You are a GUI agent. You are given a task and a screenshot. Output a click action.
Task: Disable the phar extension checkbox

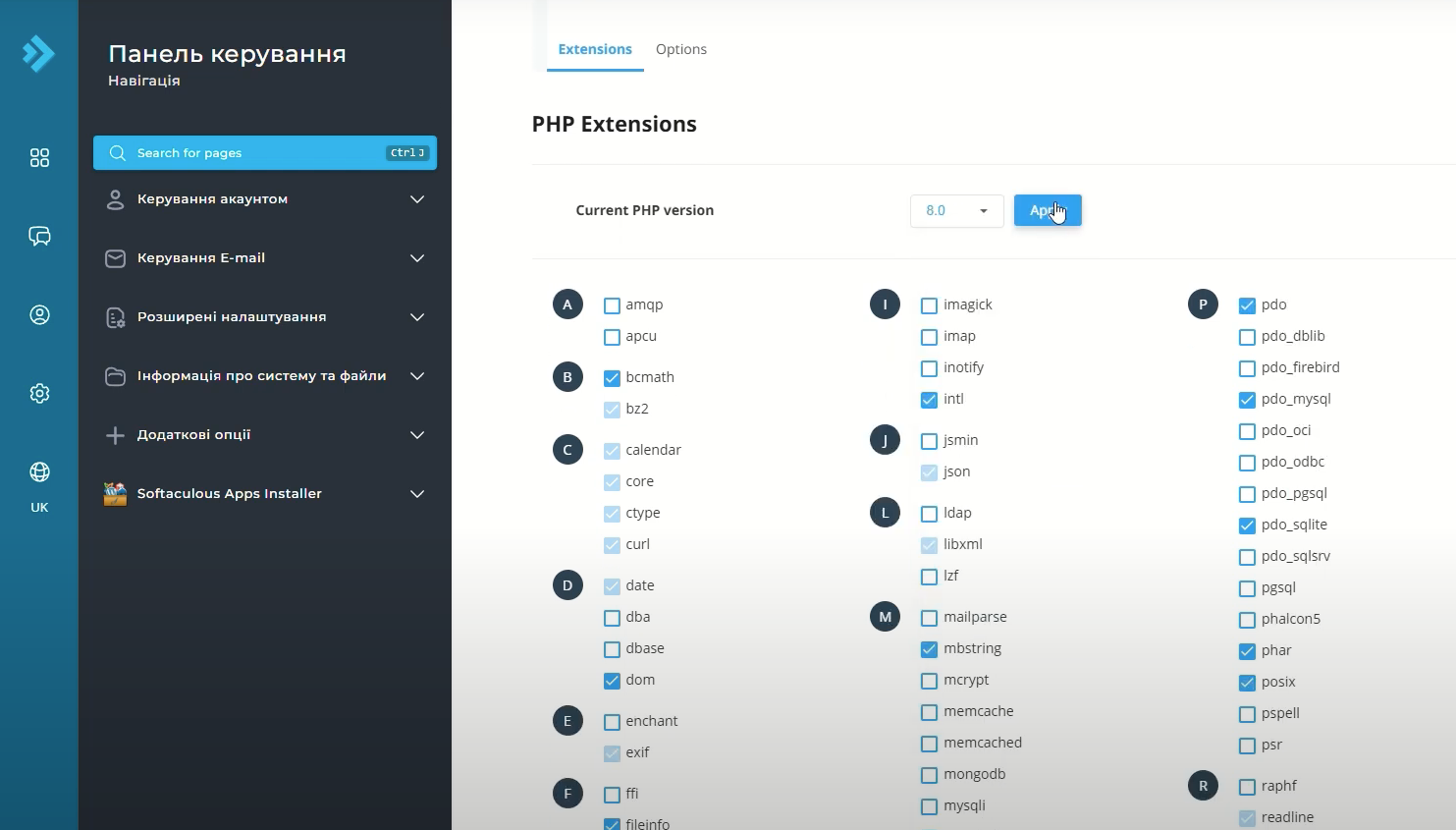pos(1247,651)
